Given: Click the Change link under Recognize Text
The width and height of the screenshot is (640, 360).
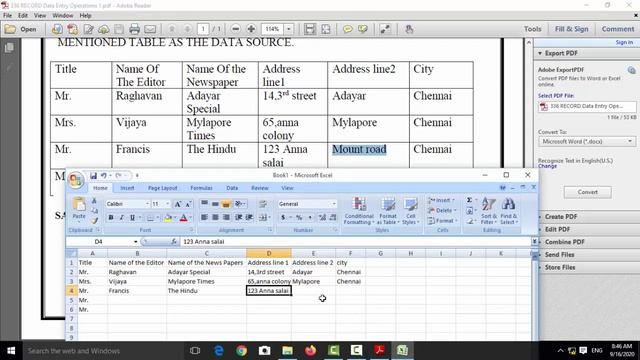Looking at the screenshot, I should [547, 166].
